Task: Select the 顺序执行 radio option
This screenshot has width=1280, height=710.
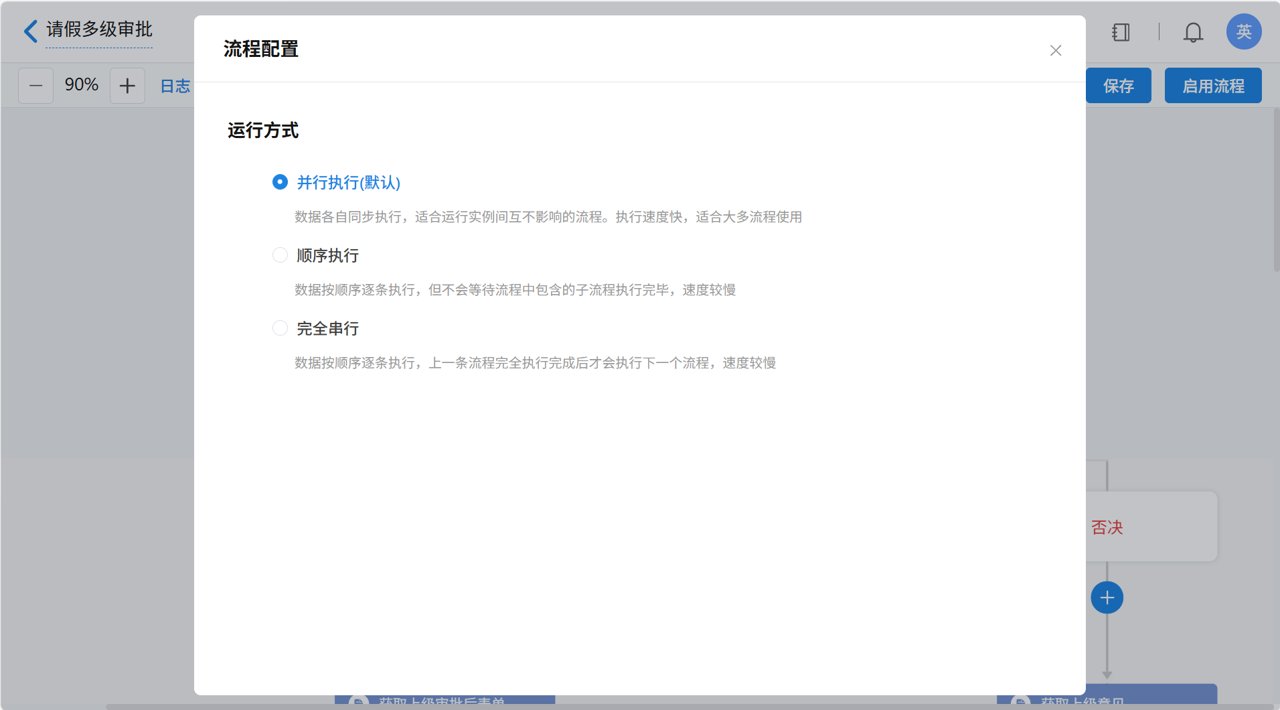Action: pyautogui.click(x=280, y=255)
